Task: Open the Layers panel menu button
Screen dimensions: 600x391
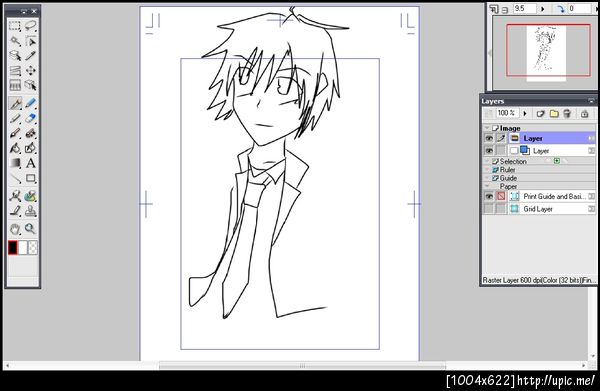Action: coord(591,101)
